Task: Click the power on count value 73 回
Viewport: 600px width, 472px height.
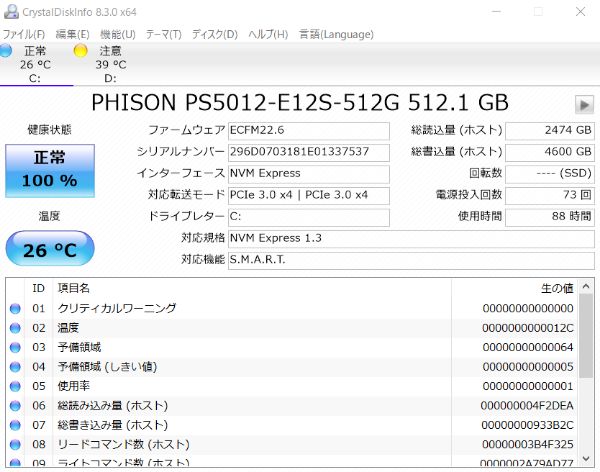Action: 550,195
